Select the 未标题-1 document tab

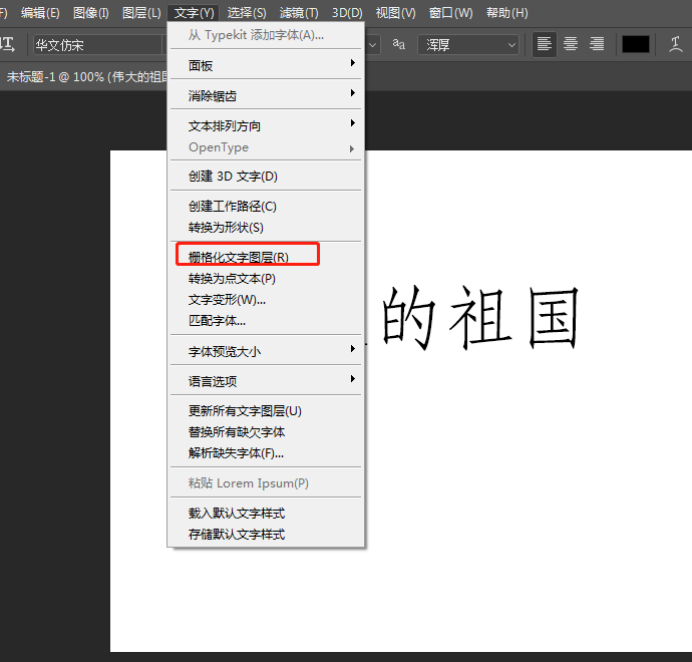coord(86,77)
